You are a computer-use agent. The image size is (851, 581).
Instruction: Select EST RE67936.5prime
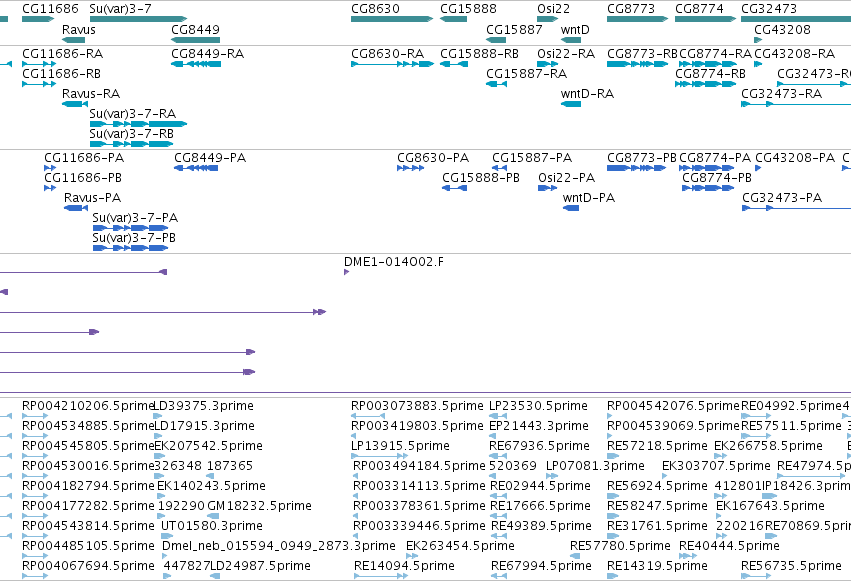click(498, 456)
